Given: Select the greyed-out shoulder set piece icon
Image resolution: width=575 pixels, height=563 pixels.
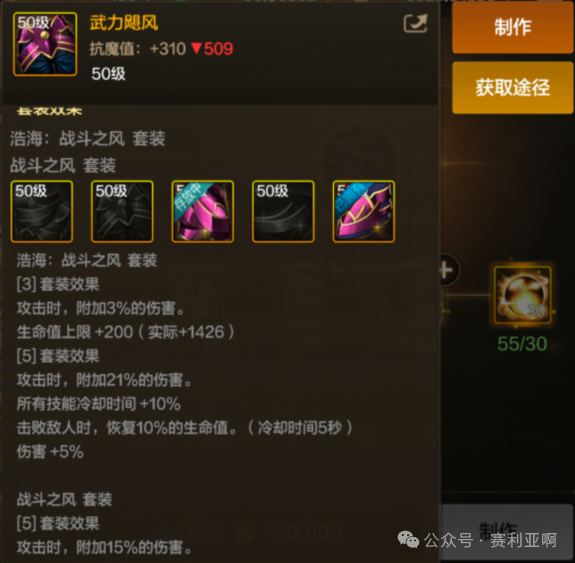Looking at the screenshot, I should (x=122, y=211).
